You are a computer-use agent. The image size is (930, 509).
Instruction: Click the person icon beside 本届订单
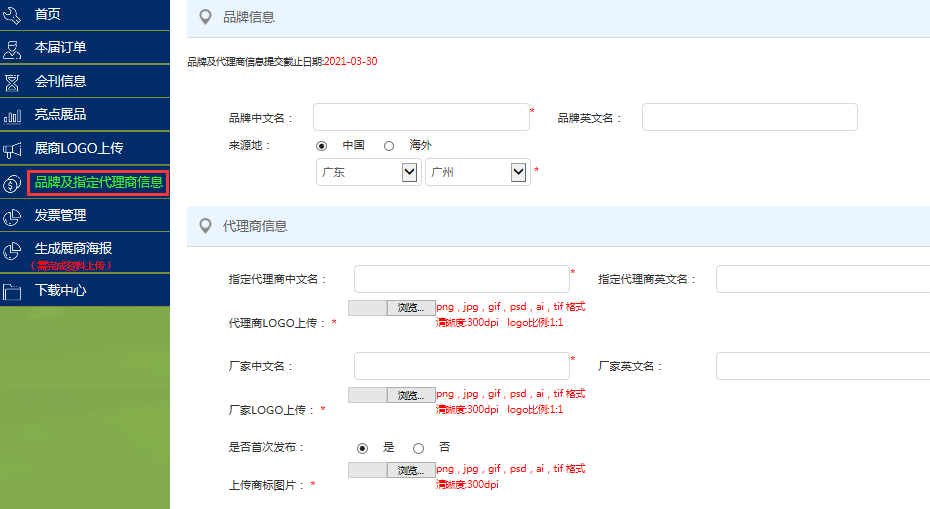pyautogui.click(x=13, y=47)
